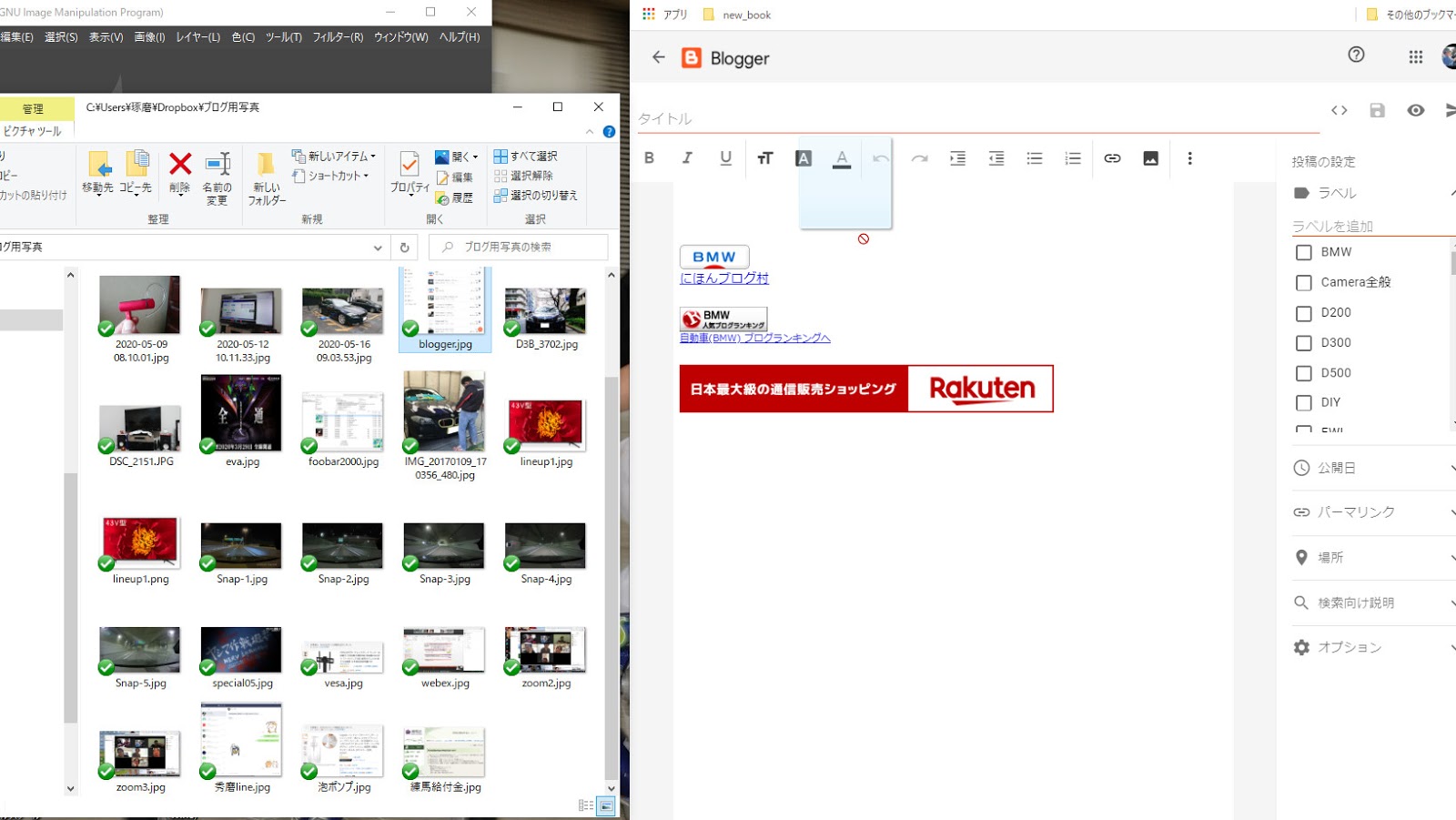The image size is (1456, 820).
Task: Click the Rakuten banner image
Action: click(866, 389)
